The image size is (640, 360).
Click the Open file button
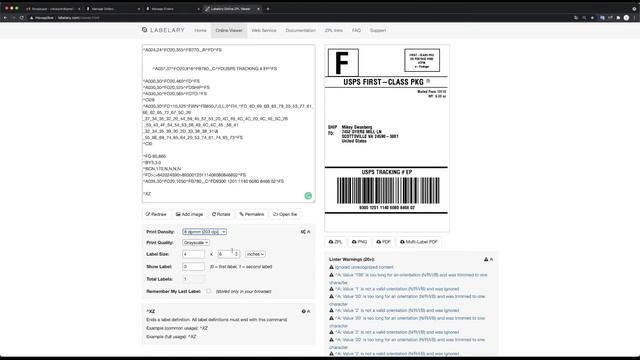tap(285, 214)
